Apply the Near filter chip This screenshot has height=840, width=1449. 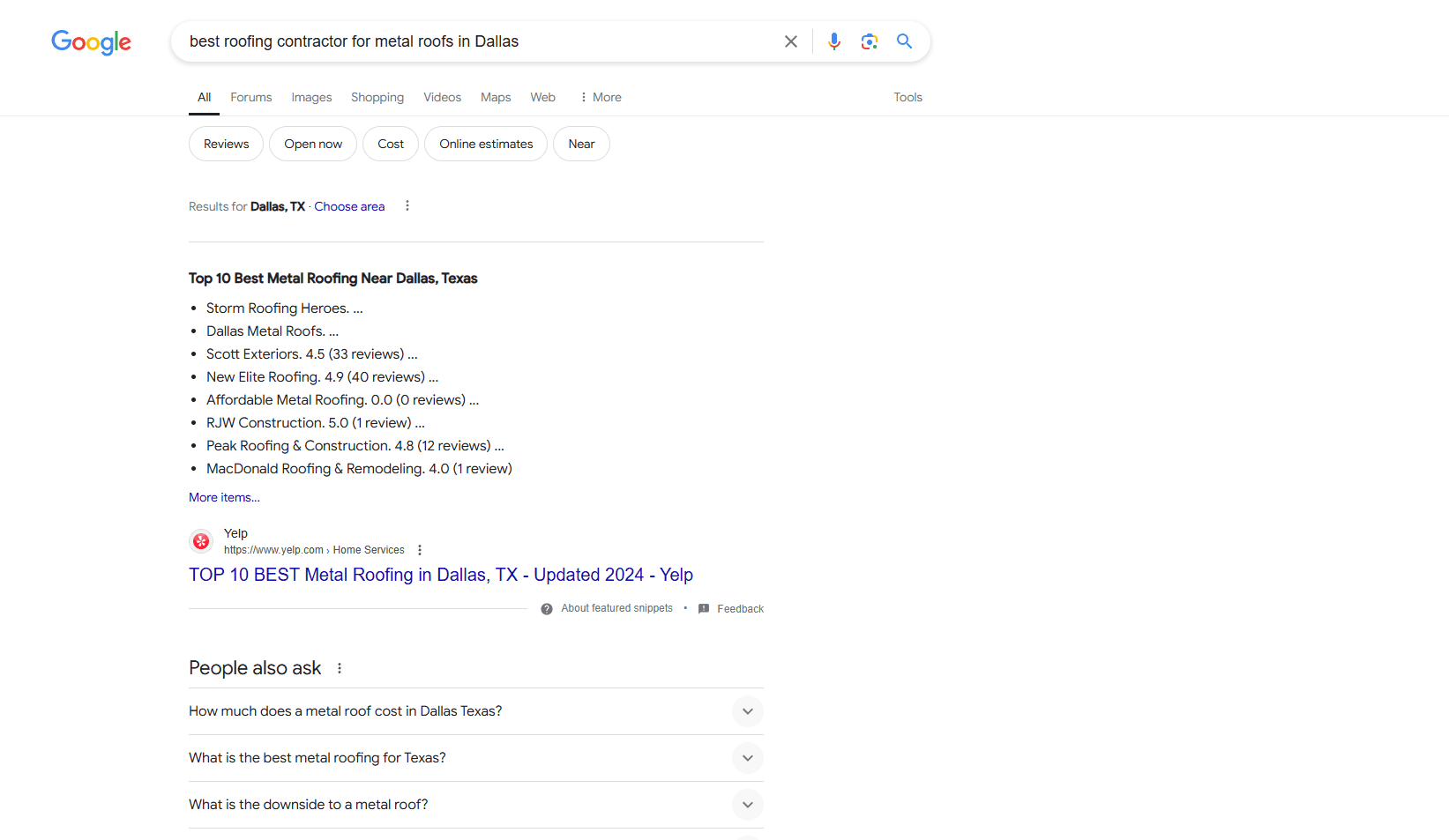coord(581,144)
